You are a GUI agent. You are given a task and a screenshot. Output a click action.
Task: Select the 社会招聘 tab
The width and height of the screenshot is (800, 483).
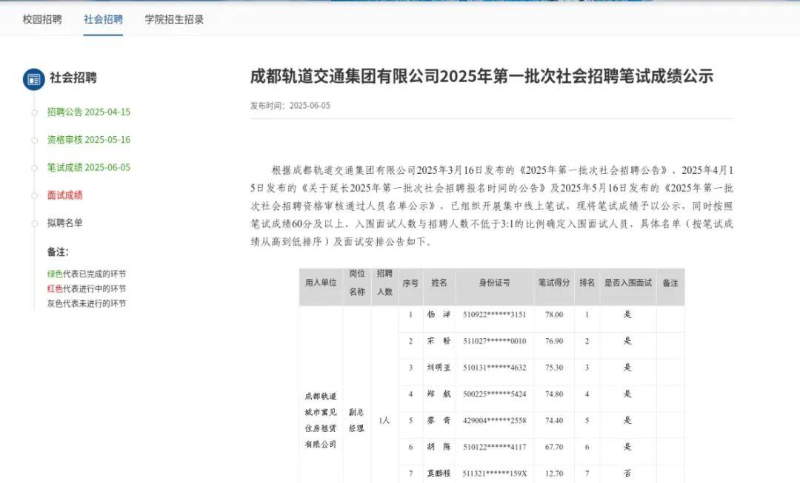(x=103, y=19)
